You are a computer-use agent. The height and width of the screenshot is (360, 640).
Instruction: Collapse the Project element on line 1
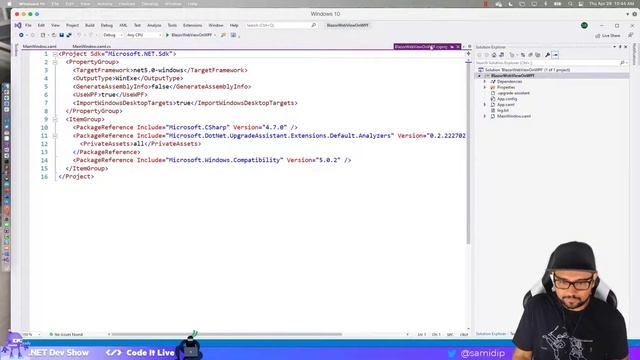click(55, 54)
